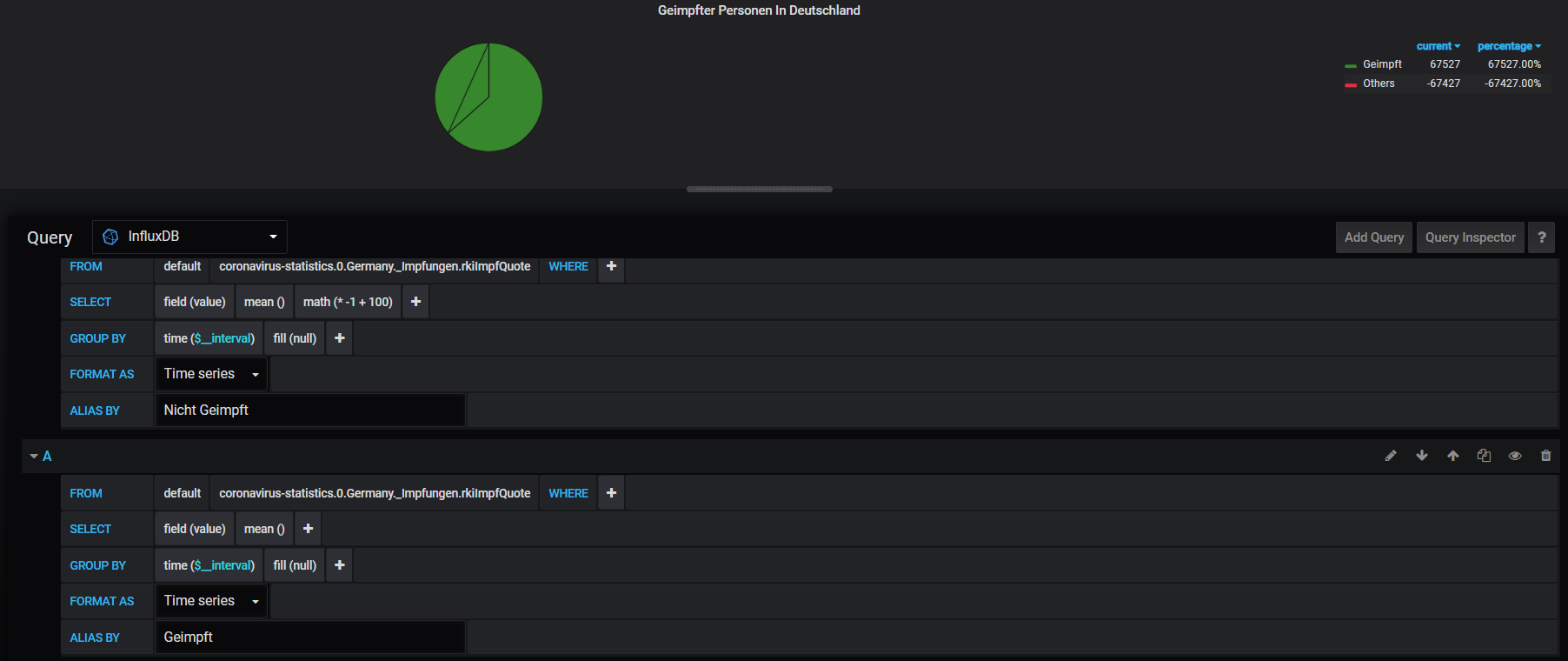Screen dimensions: 1568x661
Task: Click mean () in top query SELECT
Action: pyautogui.click(x=264, y=302)
